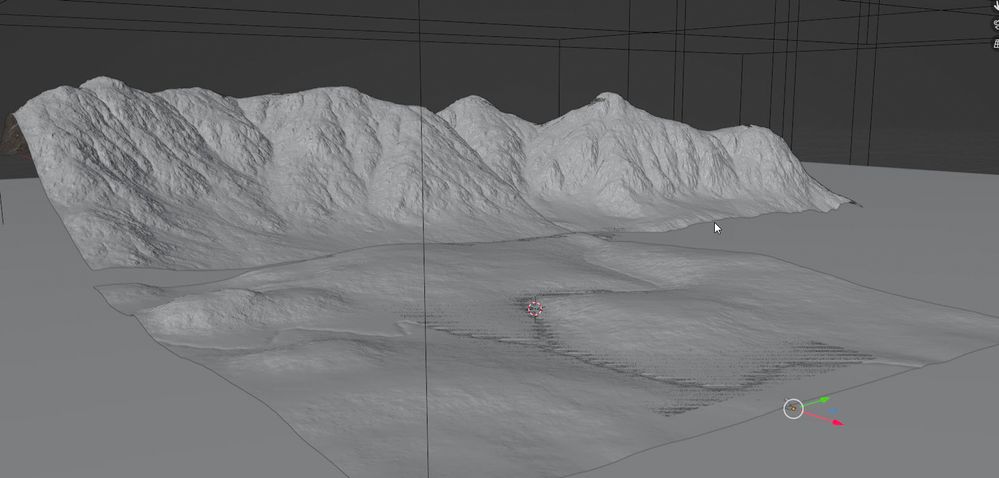
Task: Click the red-white 3D cursor ring
Action: (535, 309)
